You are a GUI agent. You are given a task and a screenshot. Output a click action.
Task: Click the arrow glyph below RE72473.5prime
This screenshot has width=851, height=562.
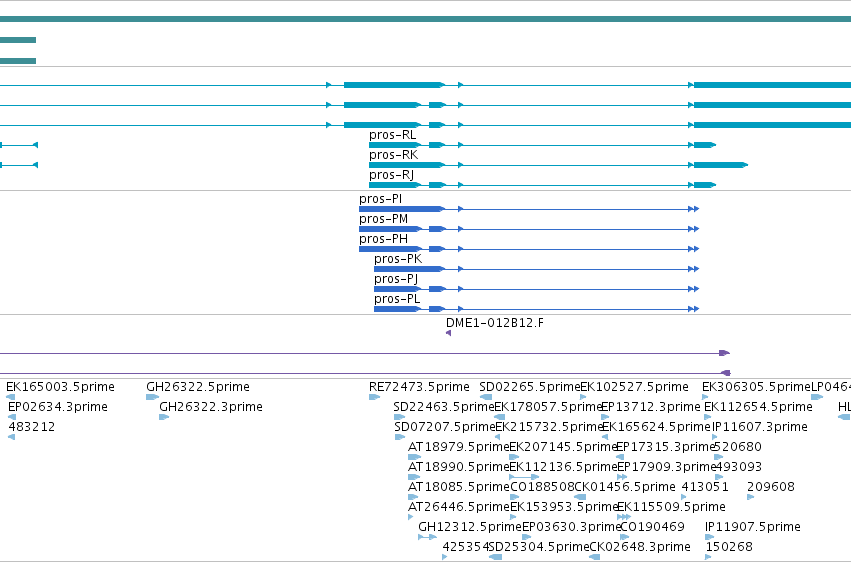pyautogui.click(x=374, y=397)
